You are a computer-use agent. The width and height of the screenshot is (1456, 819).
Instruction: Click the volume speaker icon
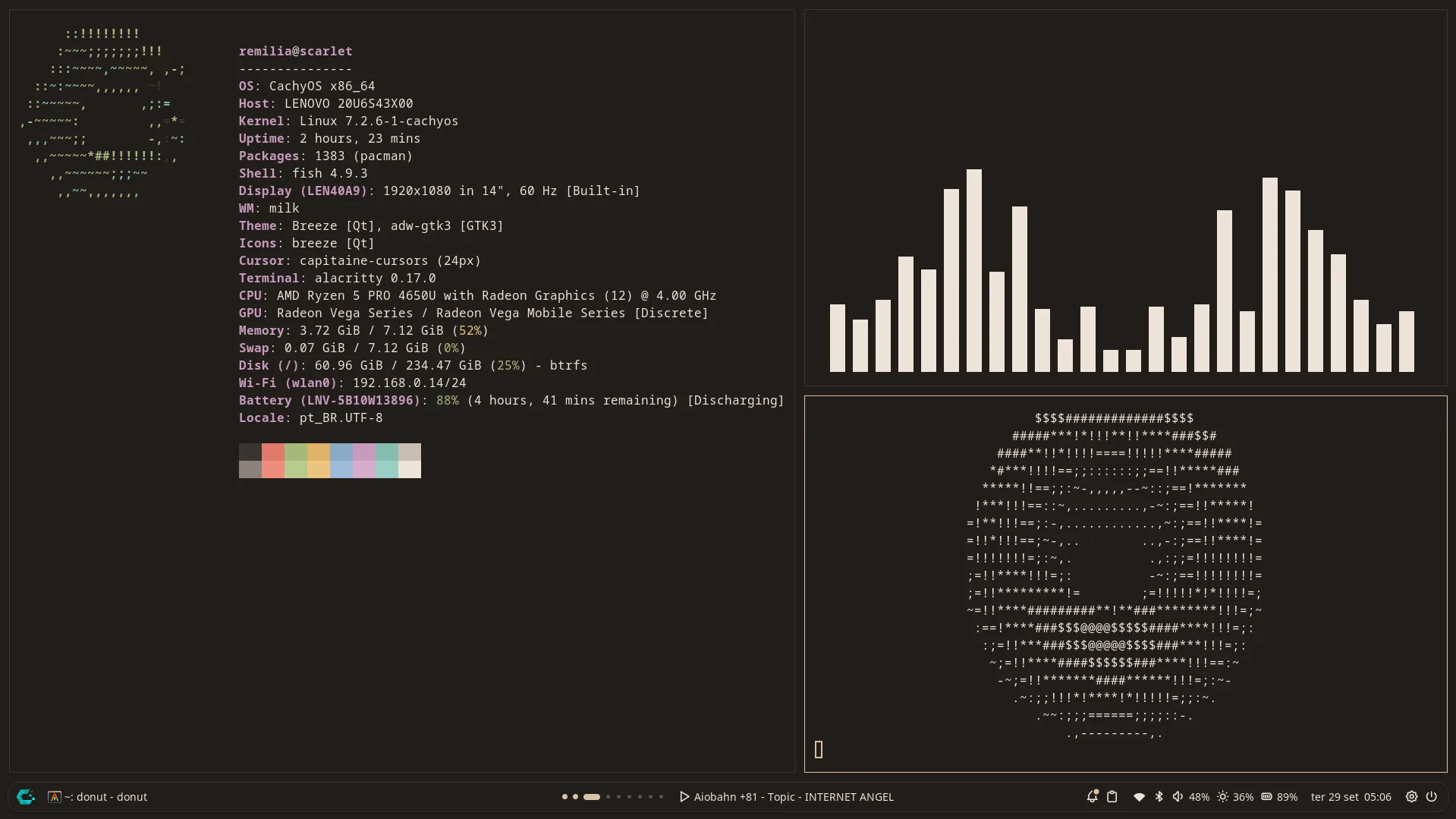point(1178,797)
